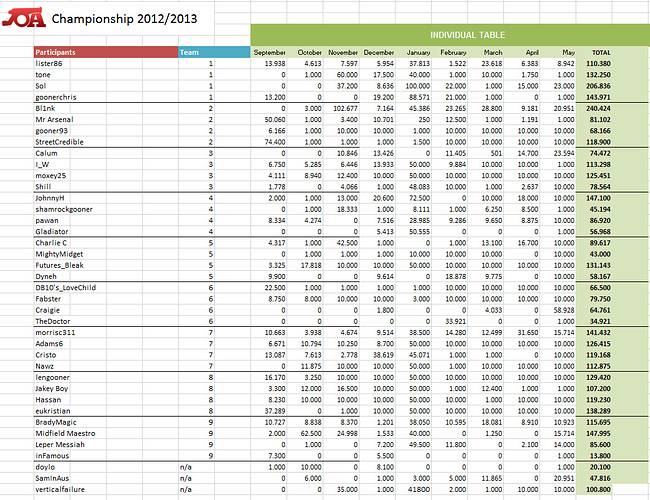Click Sol's total 206.836
The image size is (650, 500).
click(598, 86)
